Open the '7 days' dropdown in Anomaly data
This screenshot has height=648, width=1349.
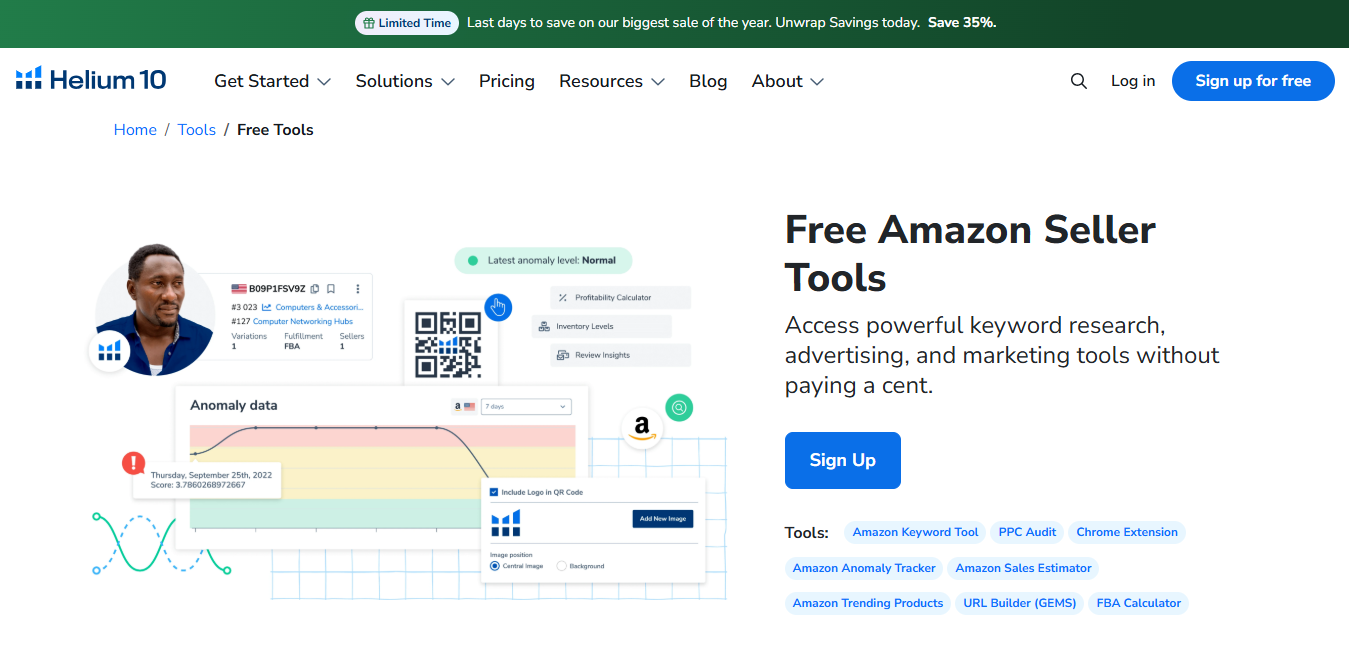[527, 406]
